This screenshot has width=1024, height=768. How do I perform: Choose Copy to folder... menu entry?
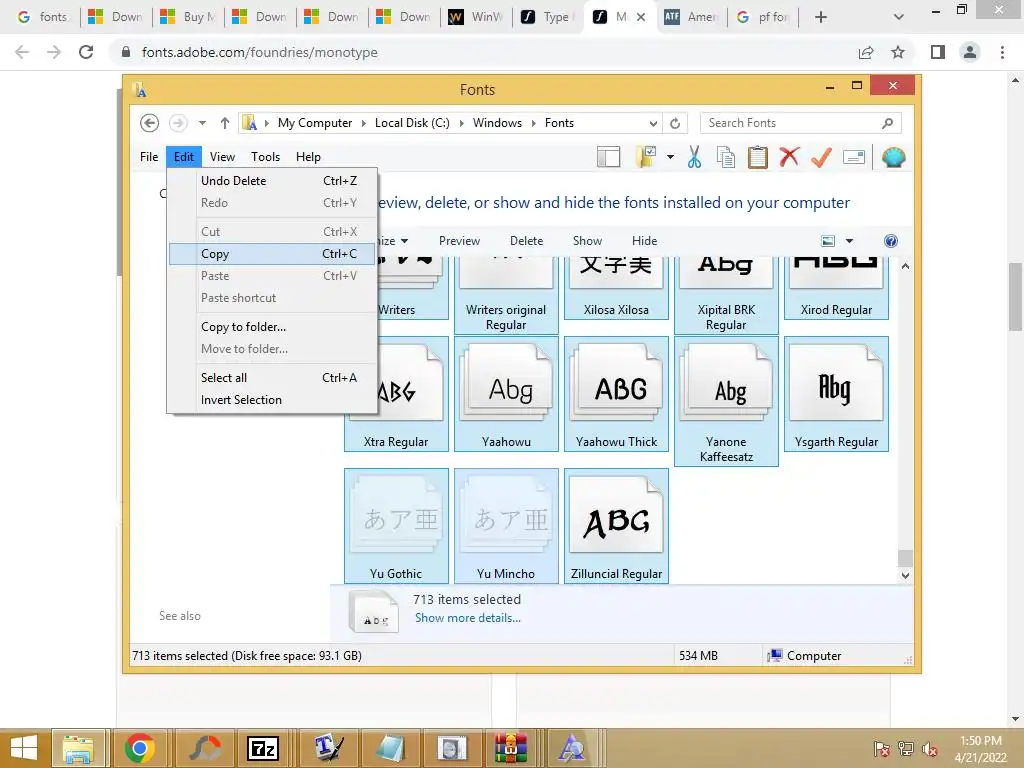[x=272, y=327]
